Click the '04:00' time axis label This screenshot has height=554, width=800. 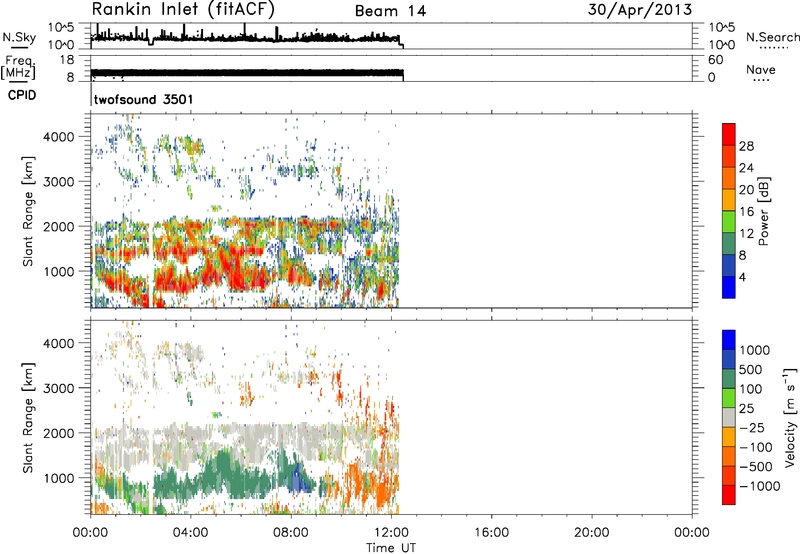click(x=190, y=533)
